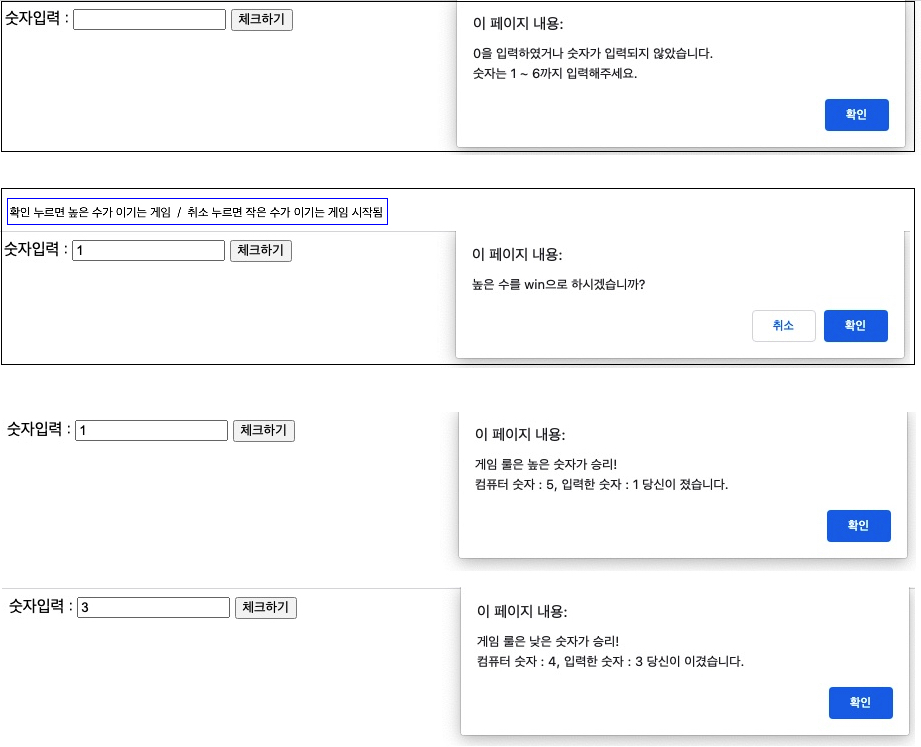Click '이 페이지 내용:' title of the '1 ~ 6까지' alert
The width and height of the screenshot is (921, 747).
518,23
